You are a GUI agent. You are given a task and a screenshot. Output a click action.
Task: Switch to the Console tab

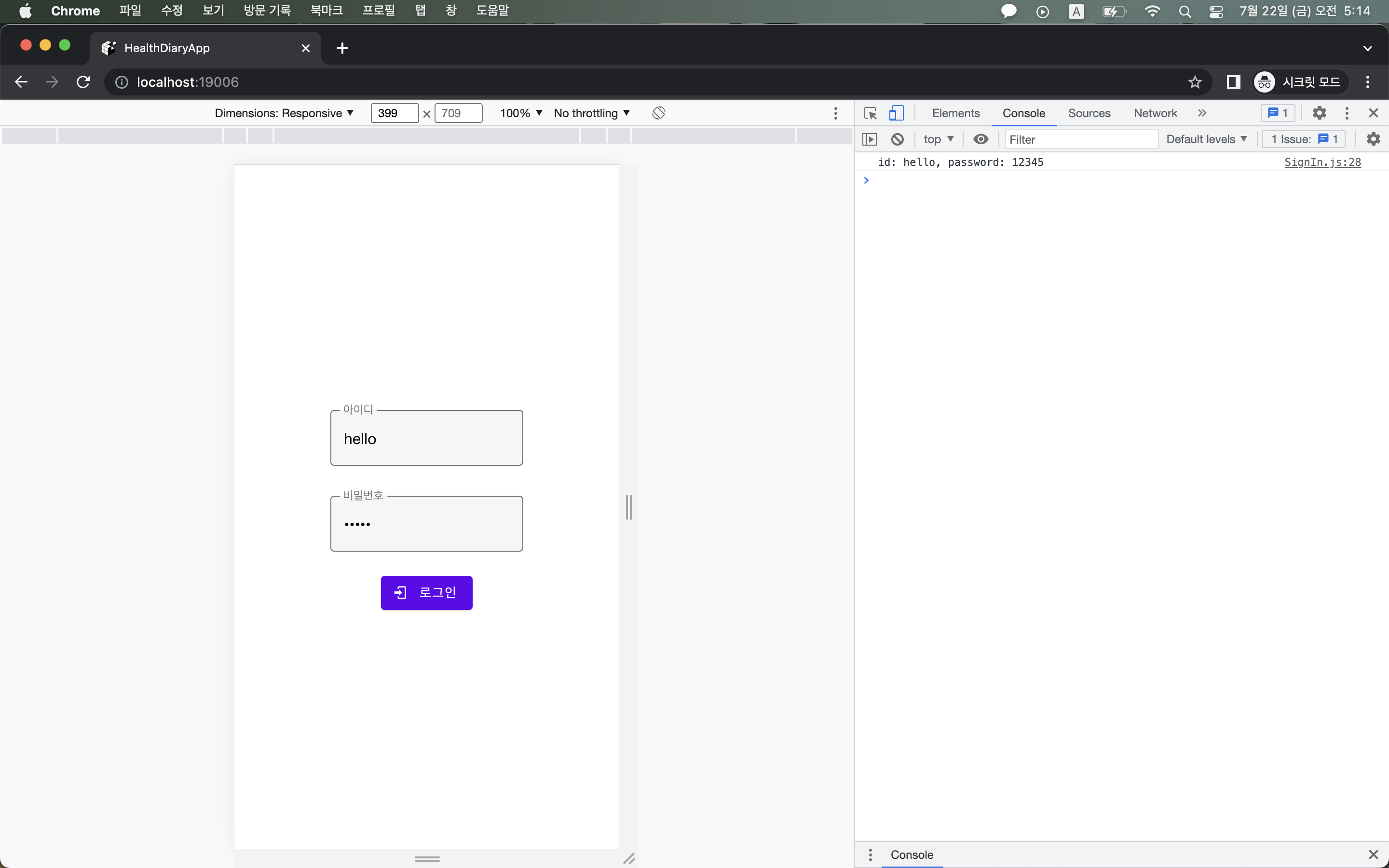coord(1023,113)
